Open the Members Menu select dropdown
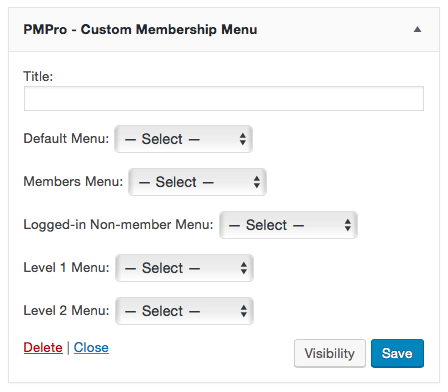This screenshot has width=448, height=392. [x=197, y=182]
